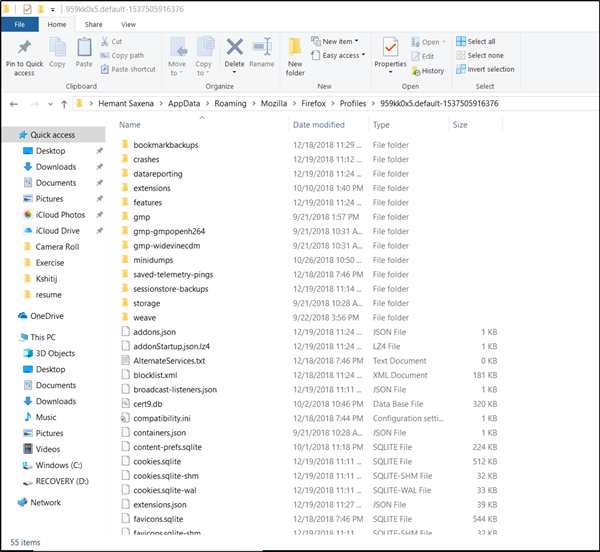Go back with the left arrow
The width and height of the screenshot is (600, 552).
[14, 104]
